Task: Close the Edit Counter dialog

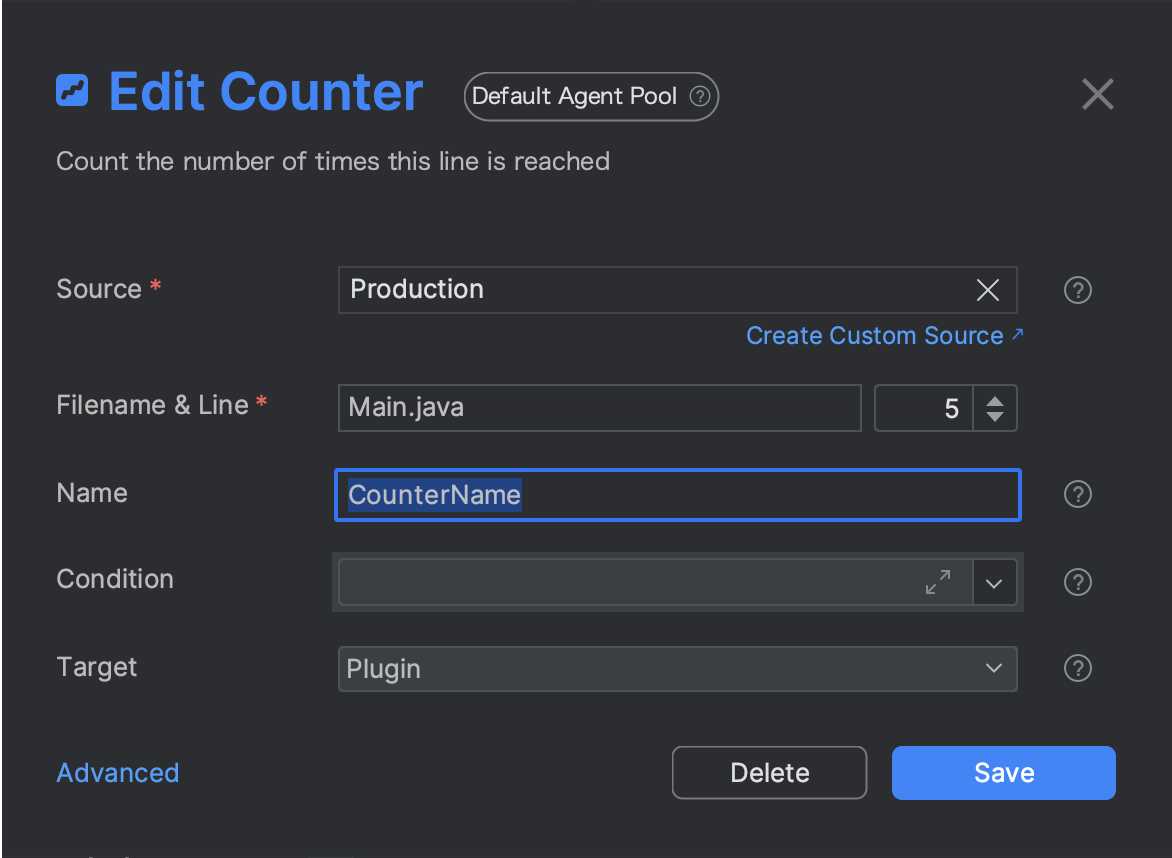Action: 1097,95
